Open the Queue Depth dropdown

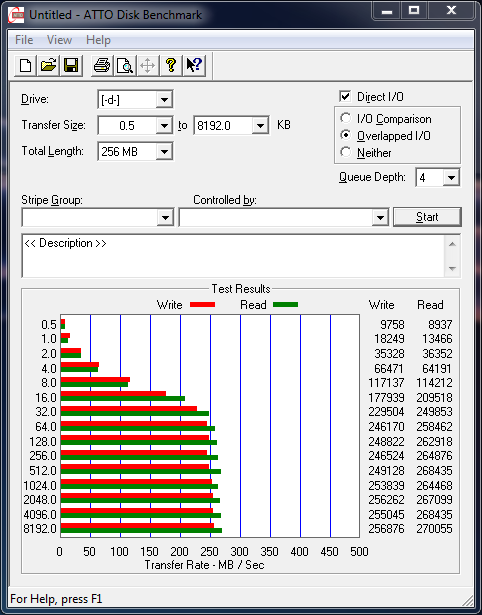pos(451,178)
